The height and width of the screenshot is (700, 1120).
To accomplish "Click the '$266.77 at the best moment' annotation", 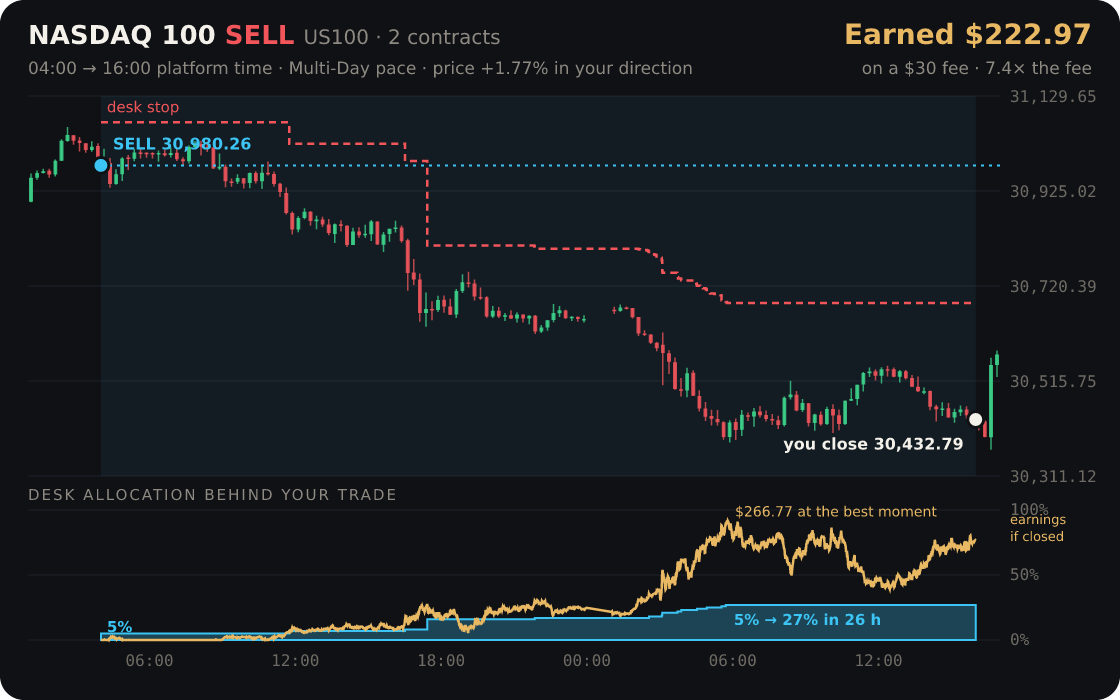I will pos(835,511).
